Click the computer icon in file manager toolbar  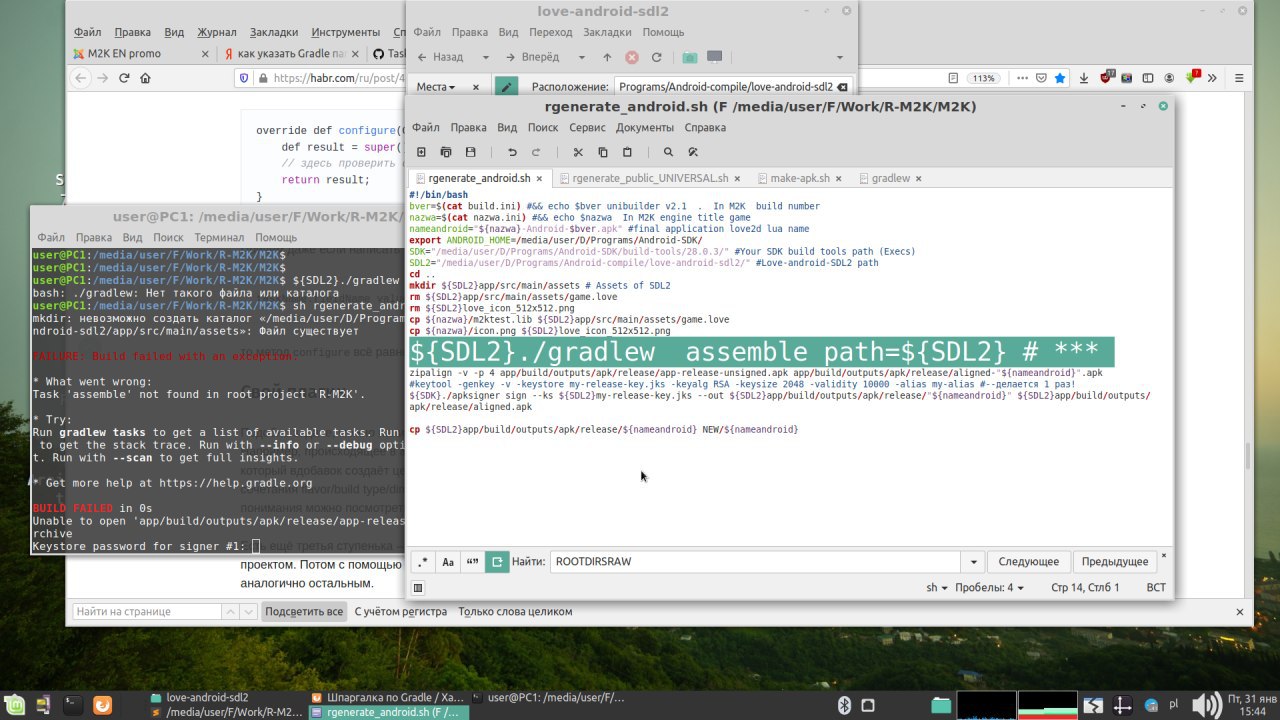pyautogui.click(x=715, y=57)
